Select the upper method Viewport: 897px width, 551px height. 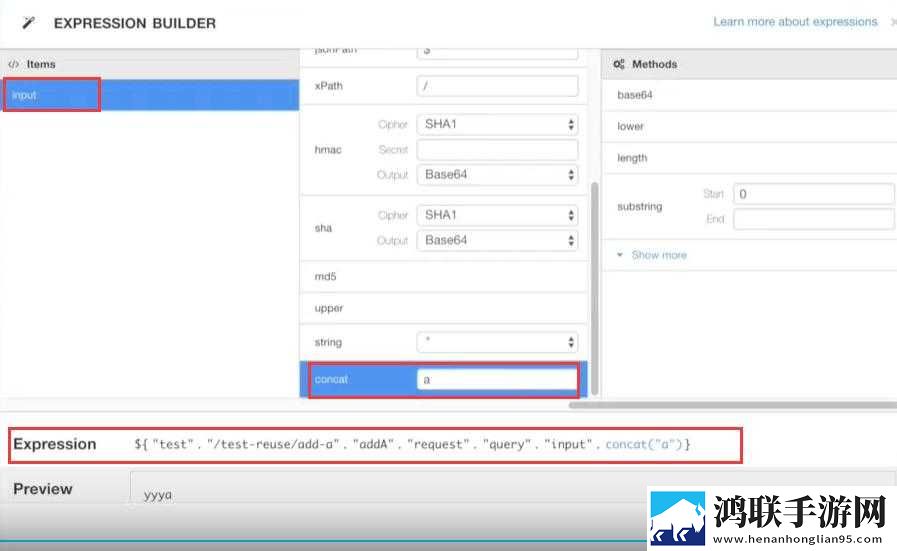[x=443, y=308]
